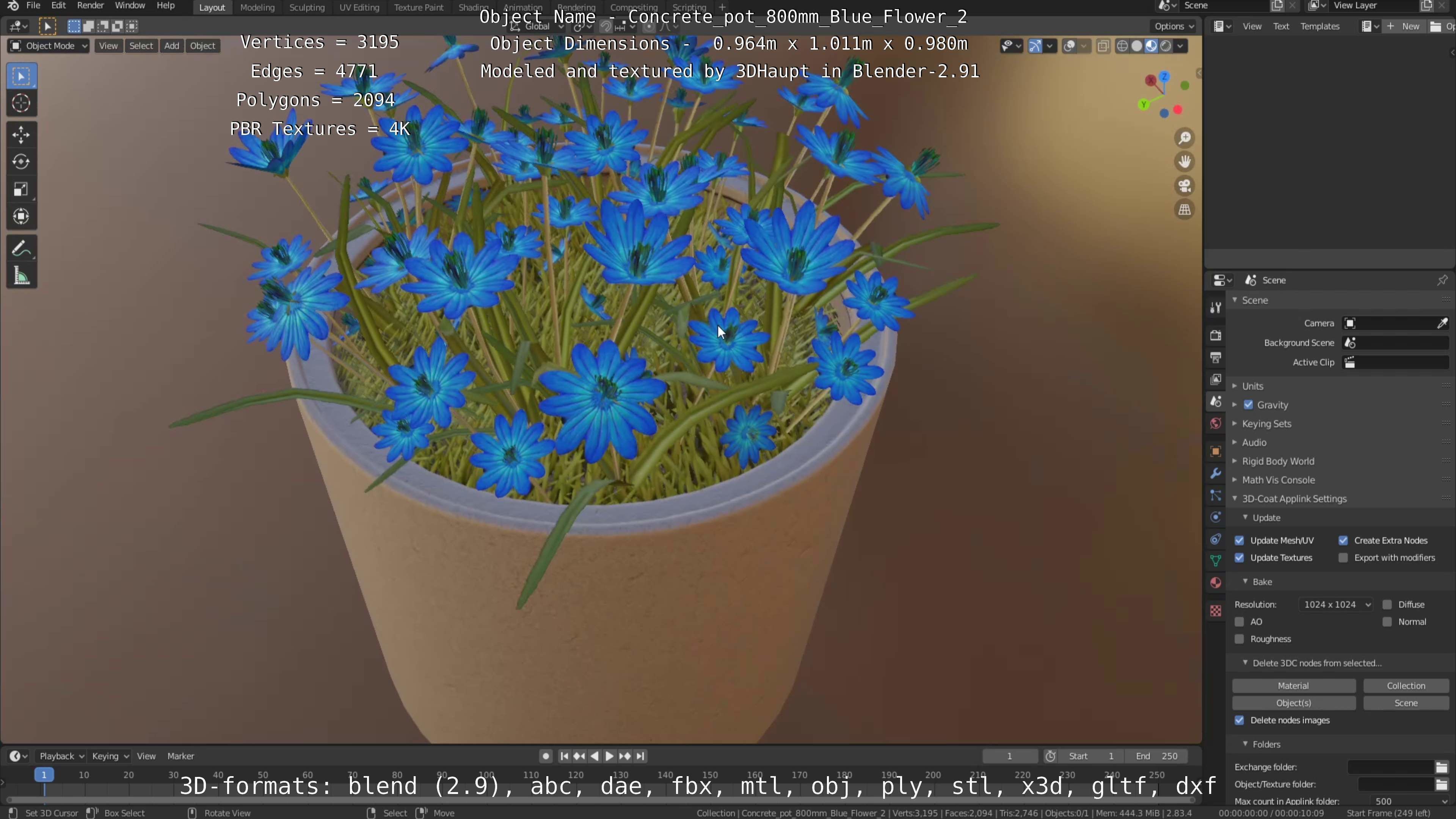Create New text in text editor
The width and height of the screenshot is (1456, 819).
pos(1404,26)
